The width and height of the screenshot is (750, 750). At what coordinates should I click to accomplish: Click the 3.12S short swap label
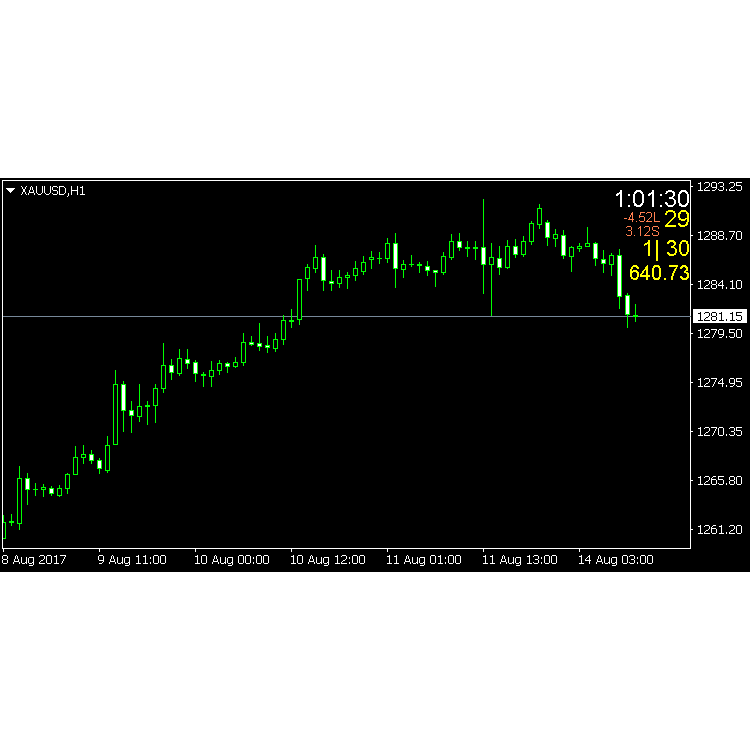click(642, 232)
